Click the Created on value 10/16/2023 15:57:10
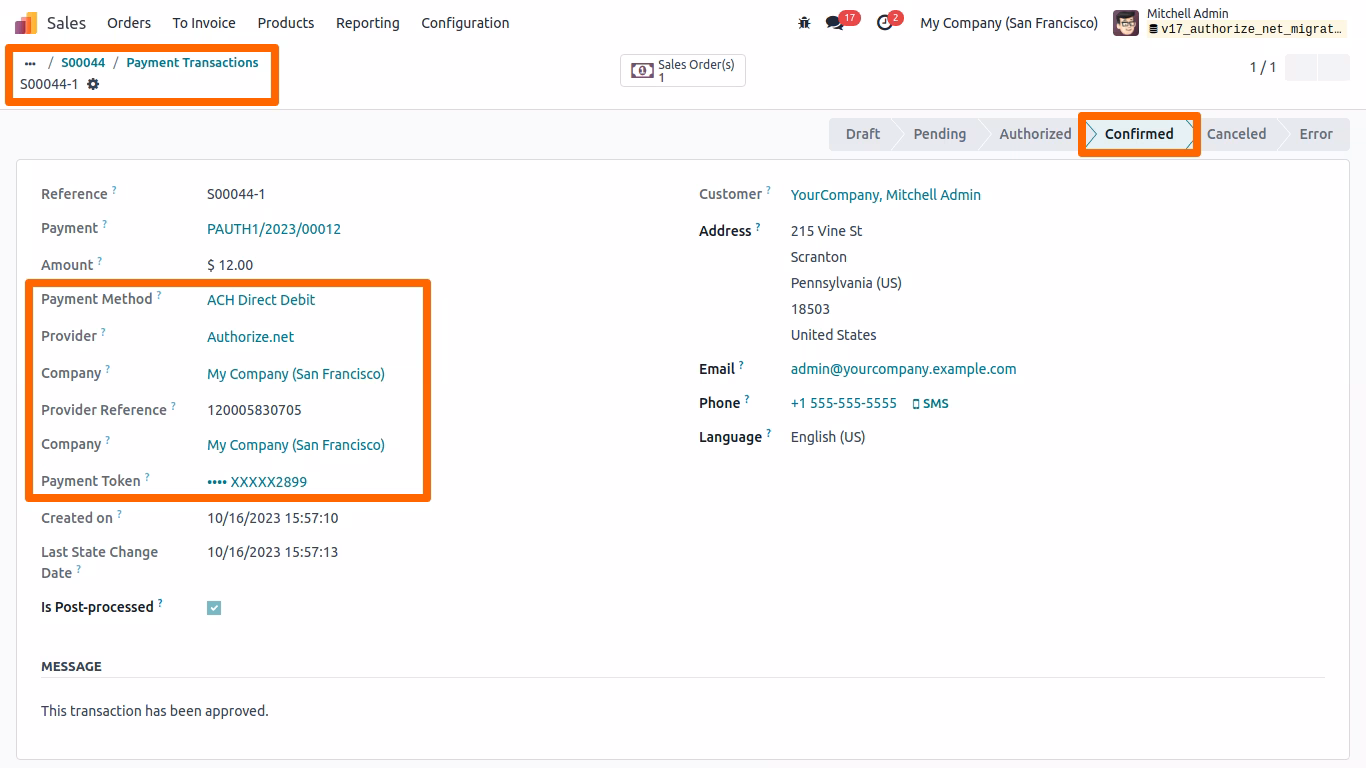Image resolution: width=1366 pixels, height=768 pixels. pyautogui.click(x=272, y=518)
